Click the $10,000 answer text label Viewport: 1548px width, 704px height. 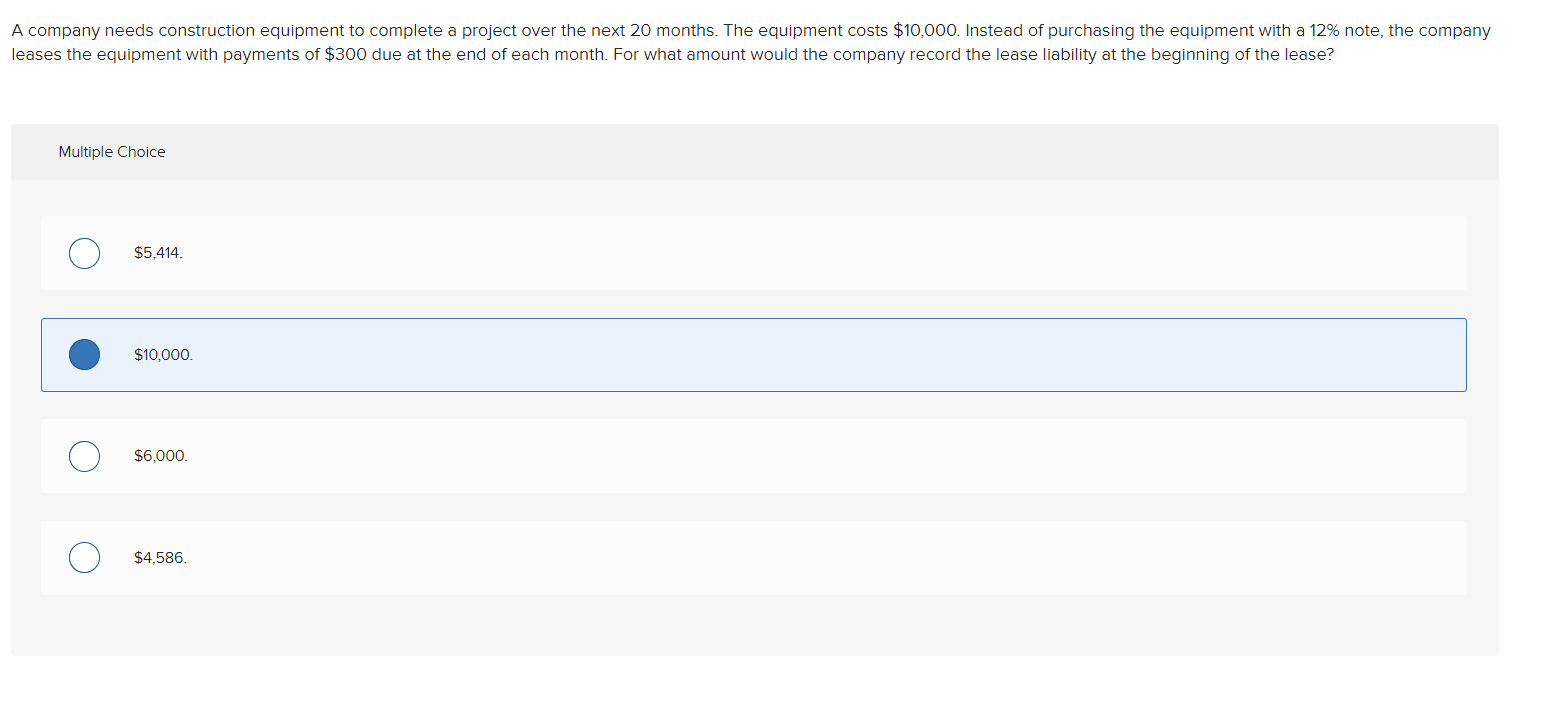point(163,354)
